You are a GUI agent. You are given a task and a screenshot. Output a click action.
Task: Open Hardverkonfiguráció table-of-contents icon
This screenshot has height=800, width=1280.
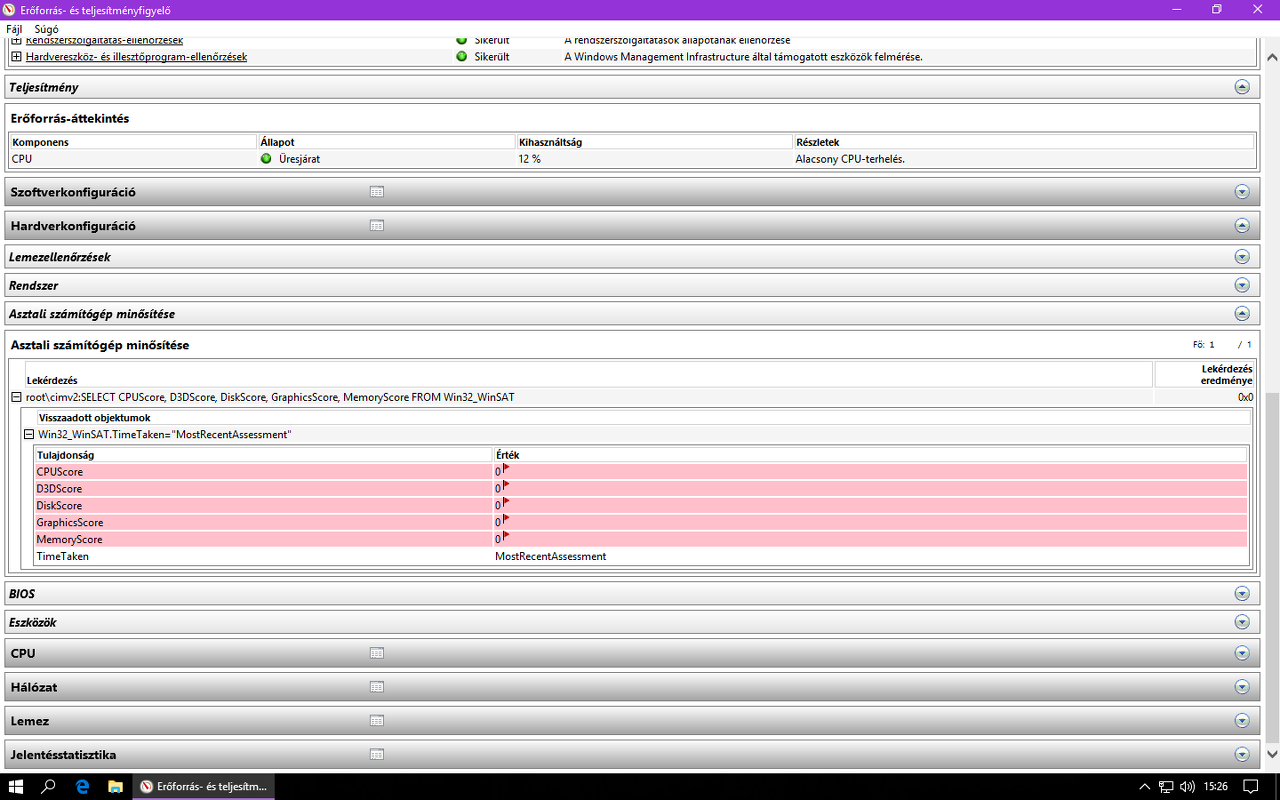377,226
